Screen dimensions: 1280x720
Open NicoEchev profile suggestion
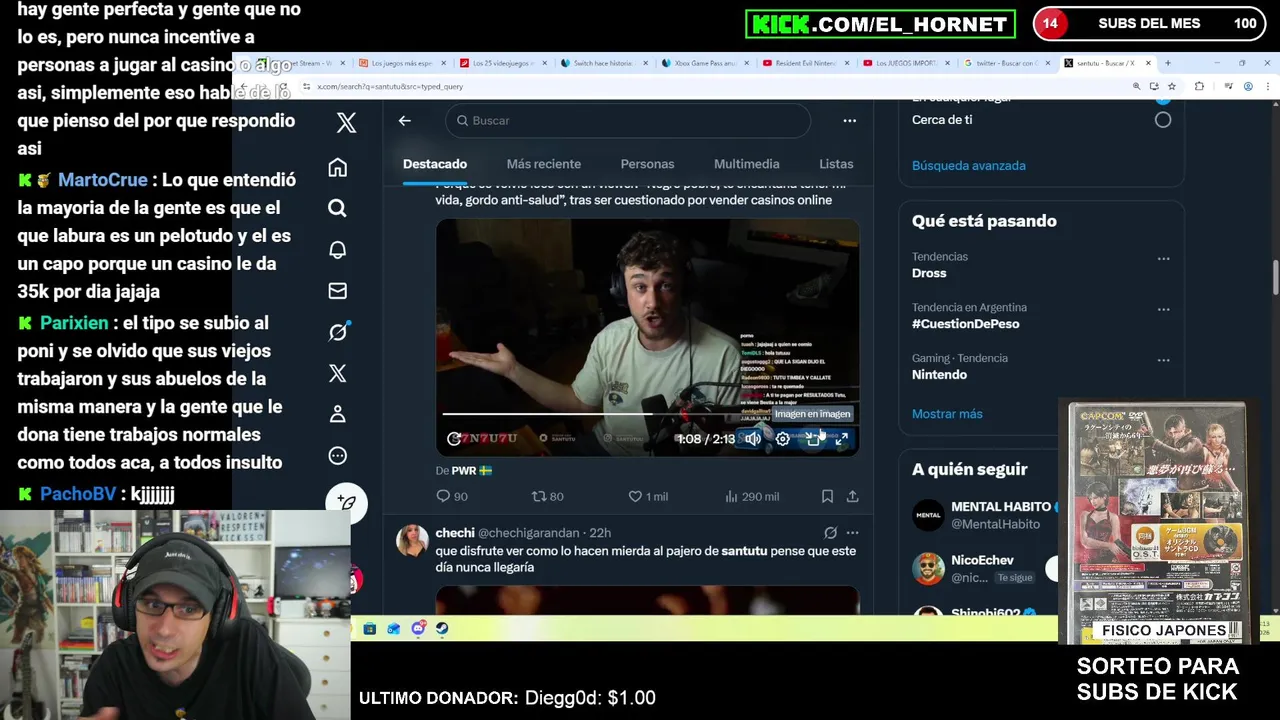pyautogui.click(x=982, y=560)
